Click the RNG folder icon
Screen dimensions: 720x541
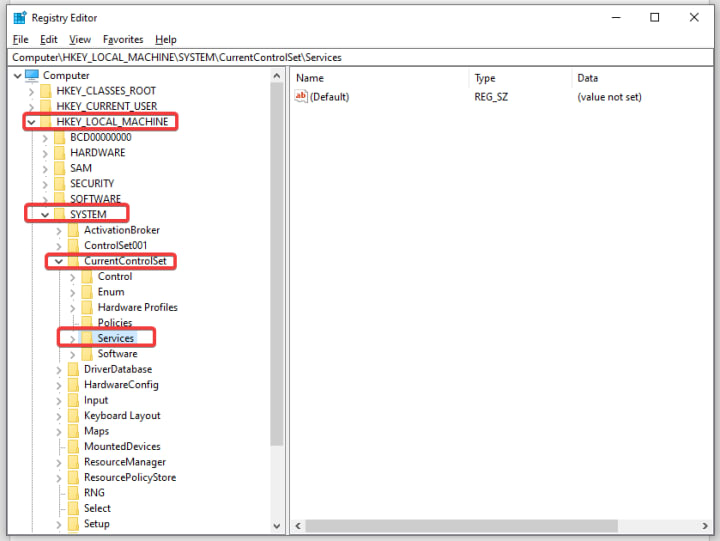73,493
